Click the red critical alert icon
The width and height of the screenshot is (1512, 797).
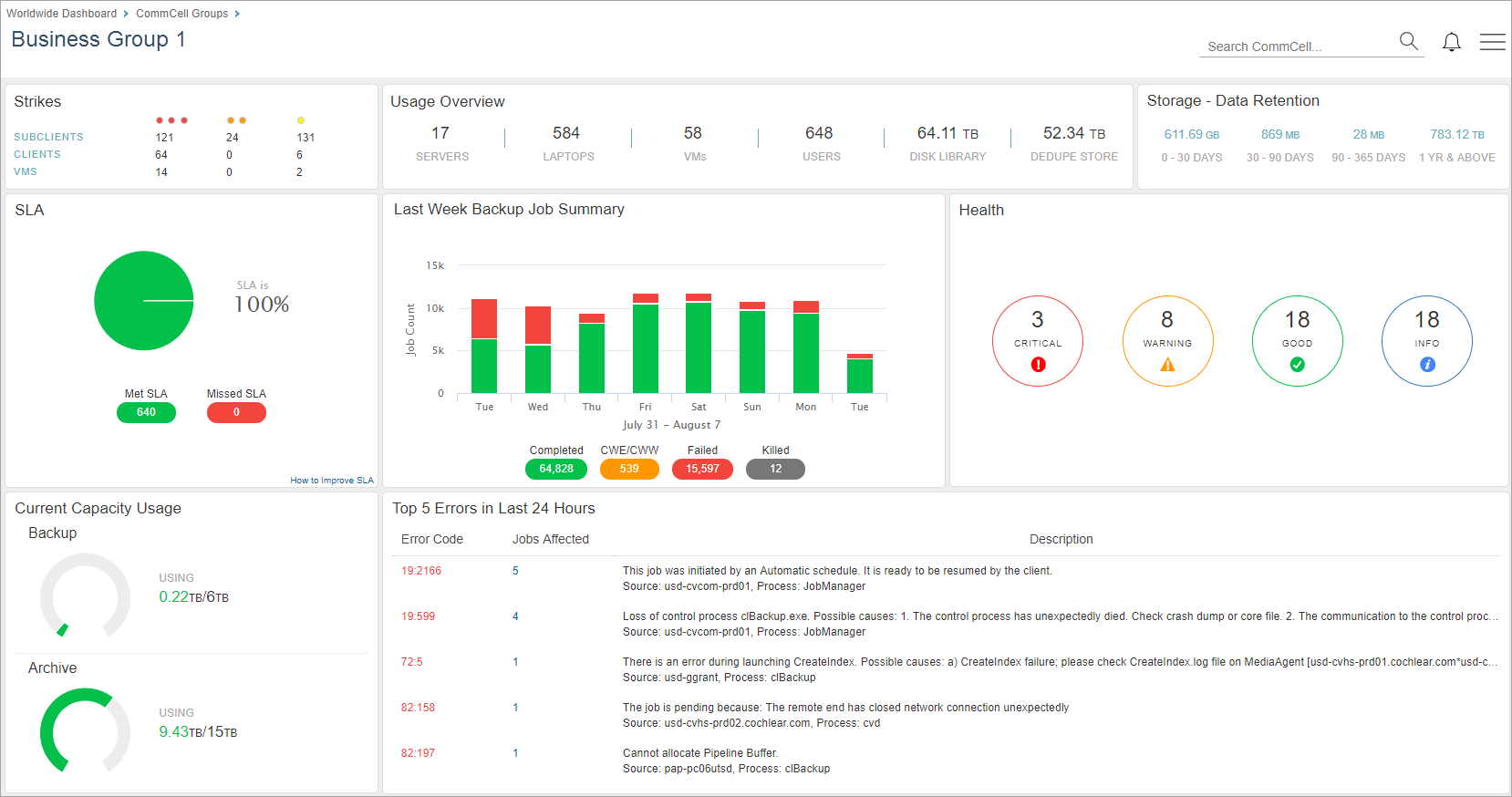click(x=1038, y=365)
